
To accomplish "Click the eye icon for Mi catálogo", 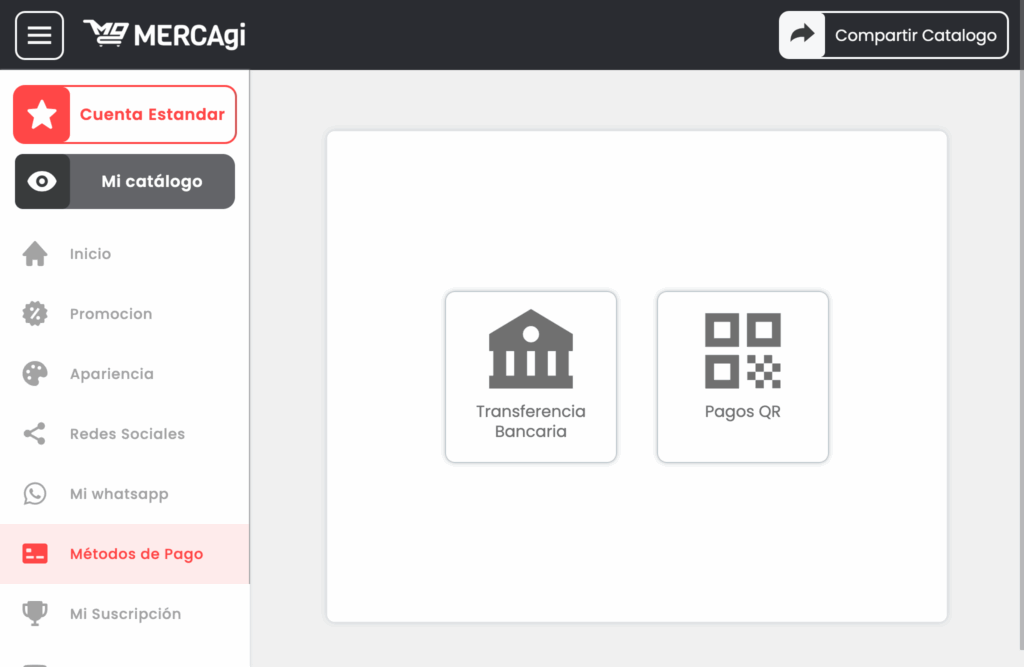I will coord(42,182).
